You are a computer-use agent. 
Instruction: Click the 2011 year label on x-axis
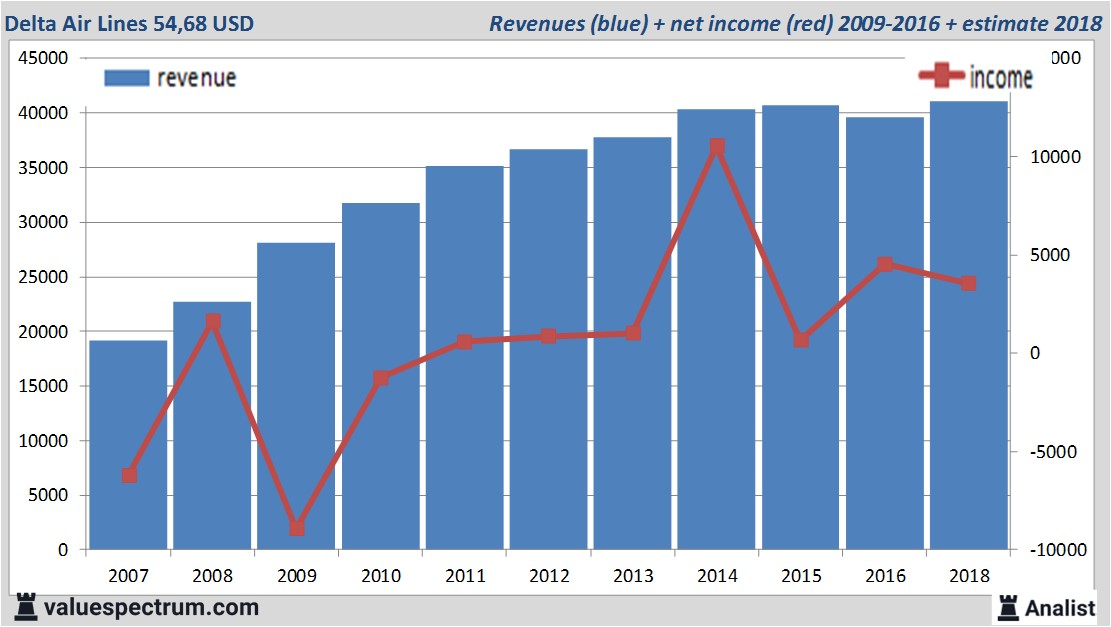pos(465,575)
